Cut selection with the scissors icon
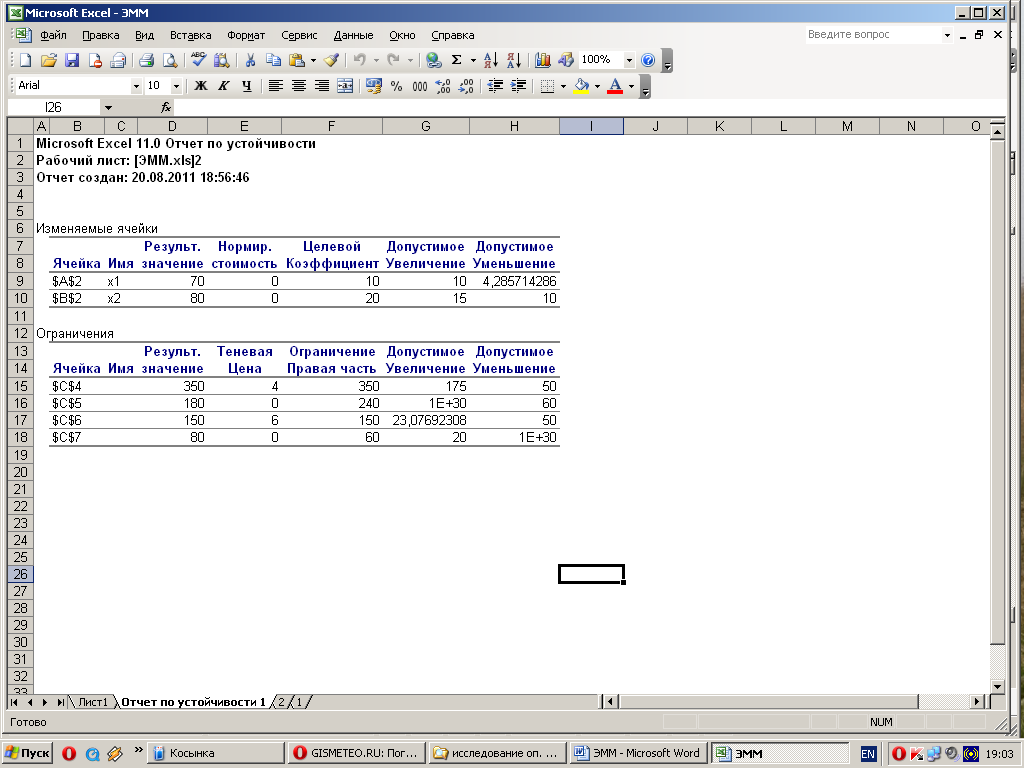1024x768 pixels. tap(249, 60)
